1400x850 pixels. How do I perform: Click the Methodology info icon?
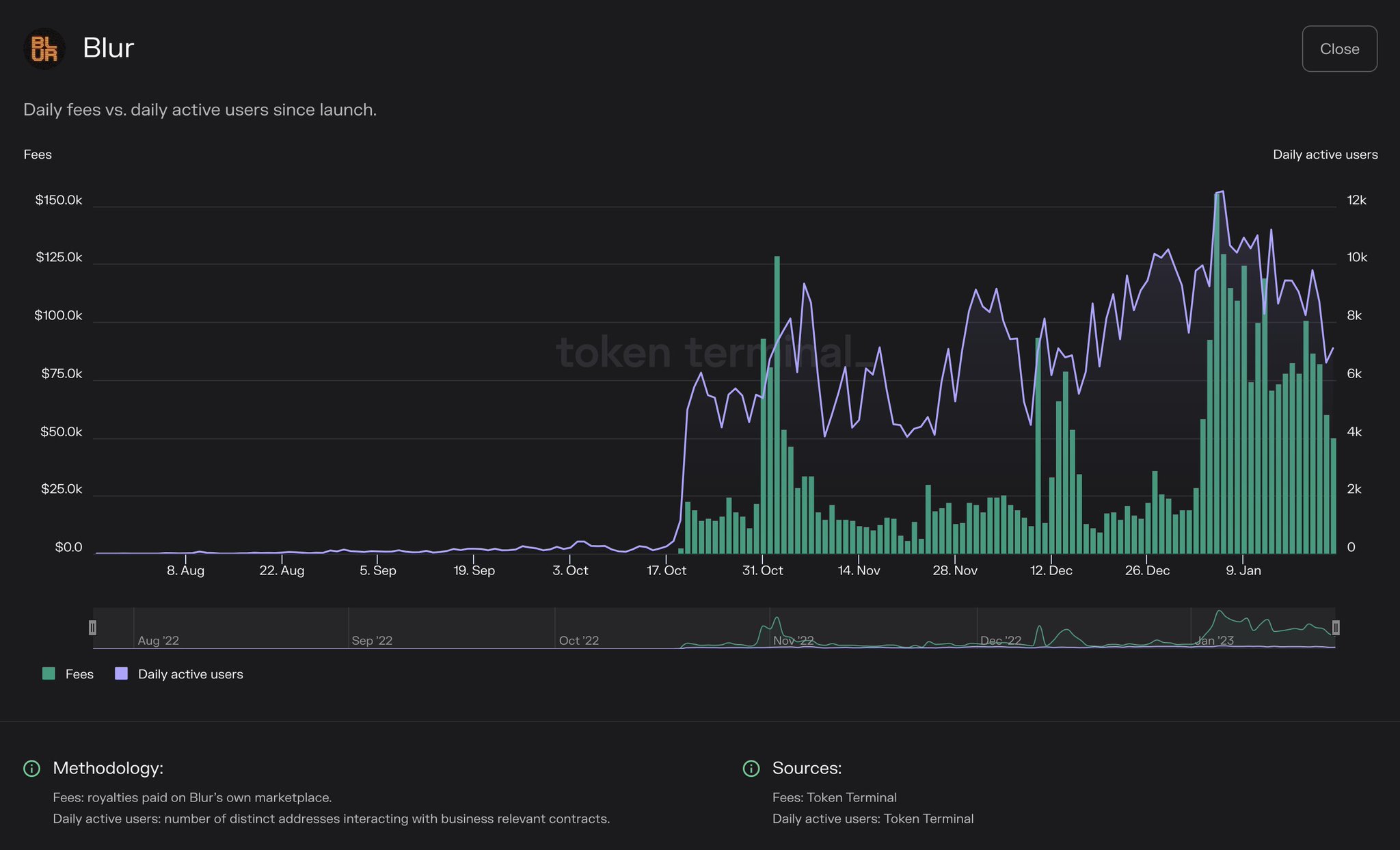(31, 769)
